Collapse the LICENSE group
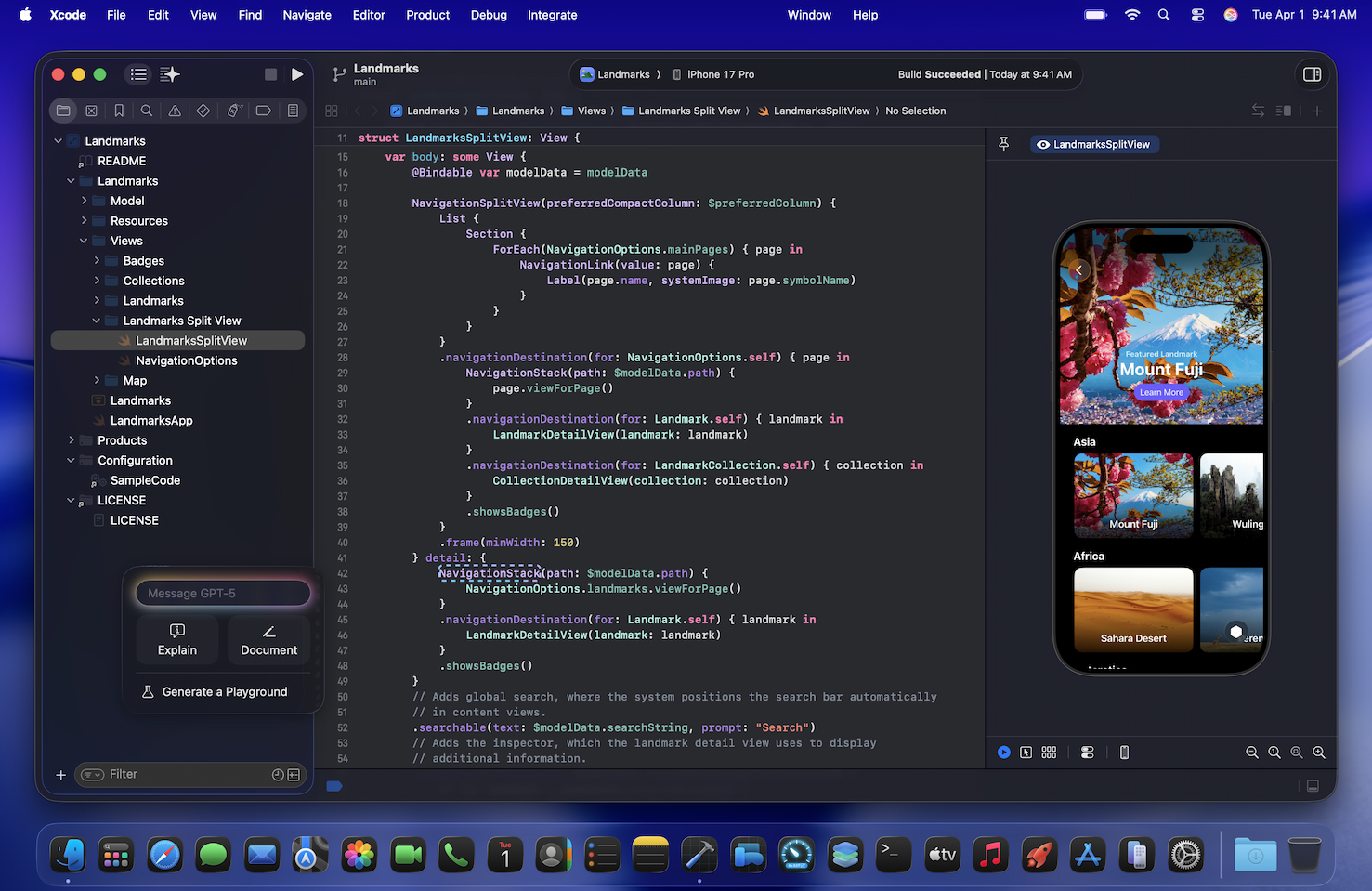The height and width of the screenshot is (891, 1372). tap(70, 500)
